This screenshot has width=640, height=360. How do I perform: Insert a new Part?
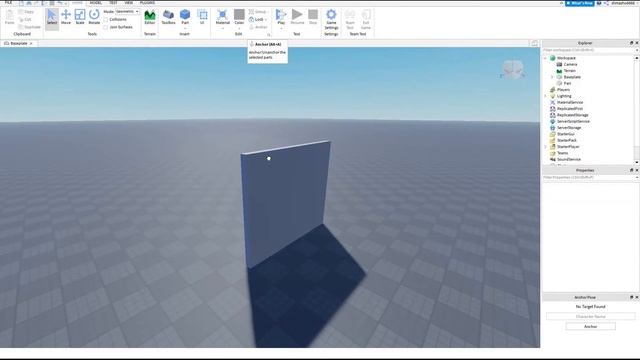coord(185,17)
